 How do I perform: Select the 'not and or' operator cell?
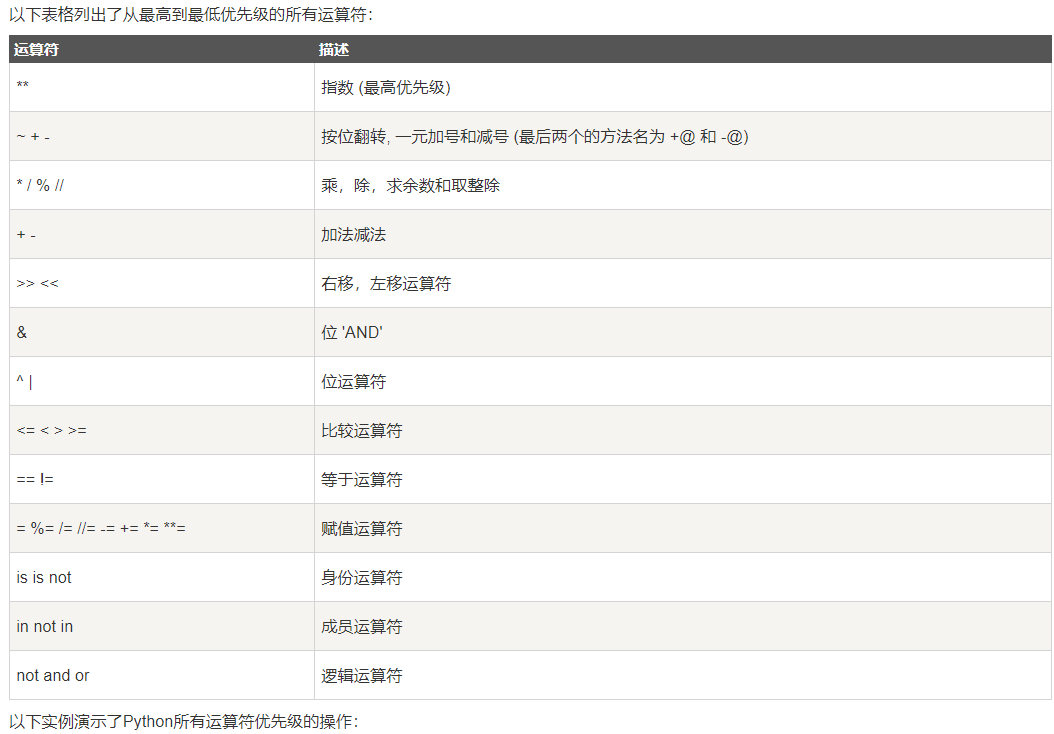(x=162, y=676)
